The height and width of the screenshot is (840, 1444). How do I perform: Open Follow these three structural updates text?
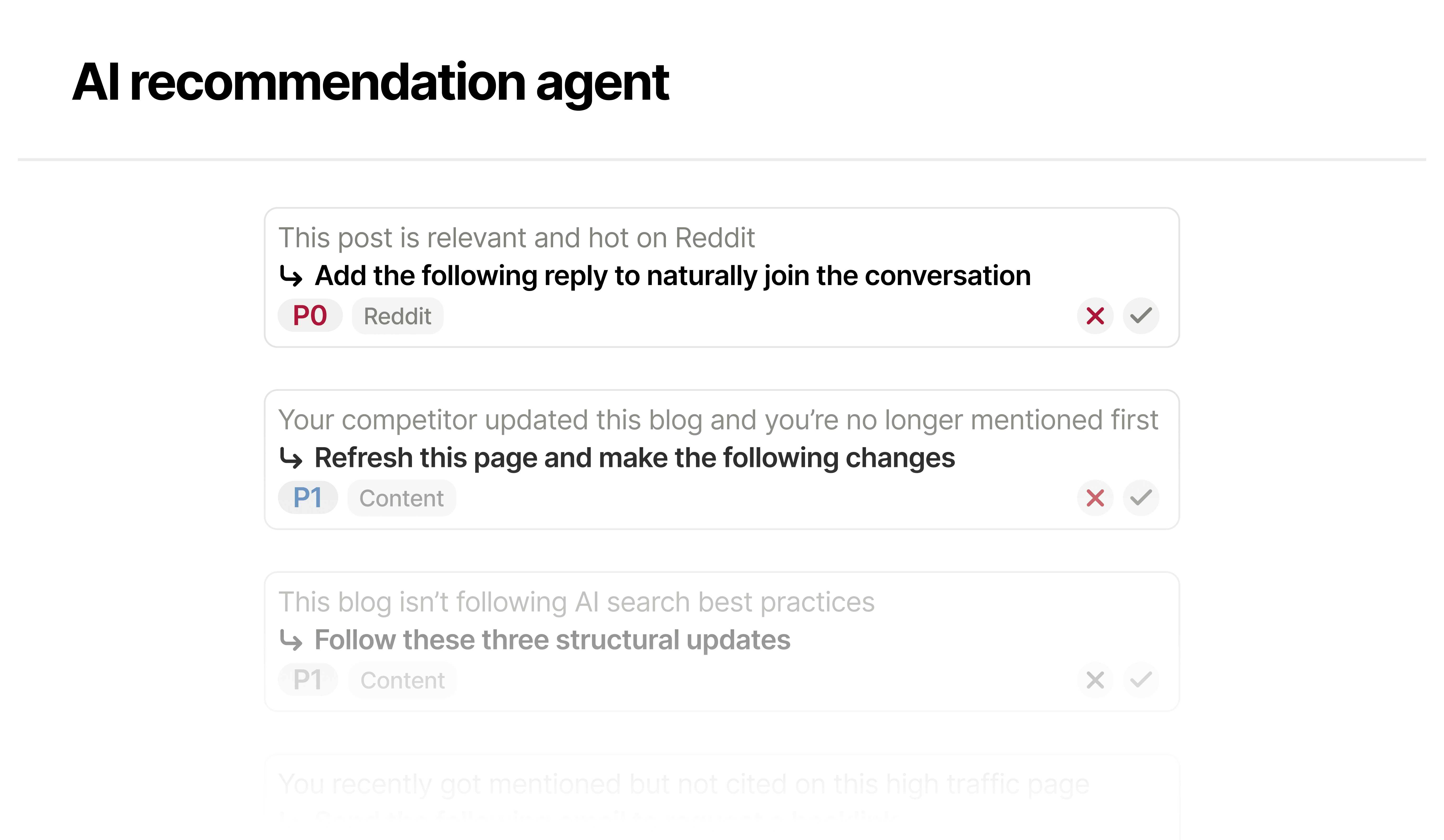[552, 641]
